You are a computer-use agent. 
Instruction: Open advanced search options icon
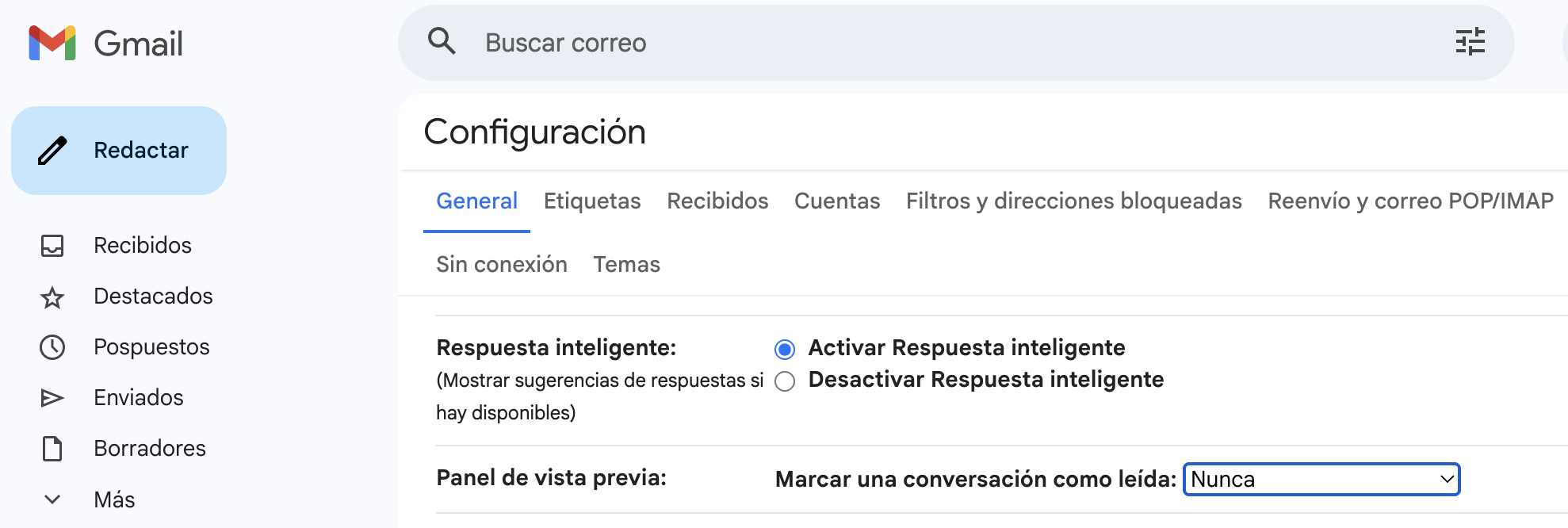point(1470,42)
